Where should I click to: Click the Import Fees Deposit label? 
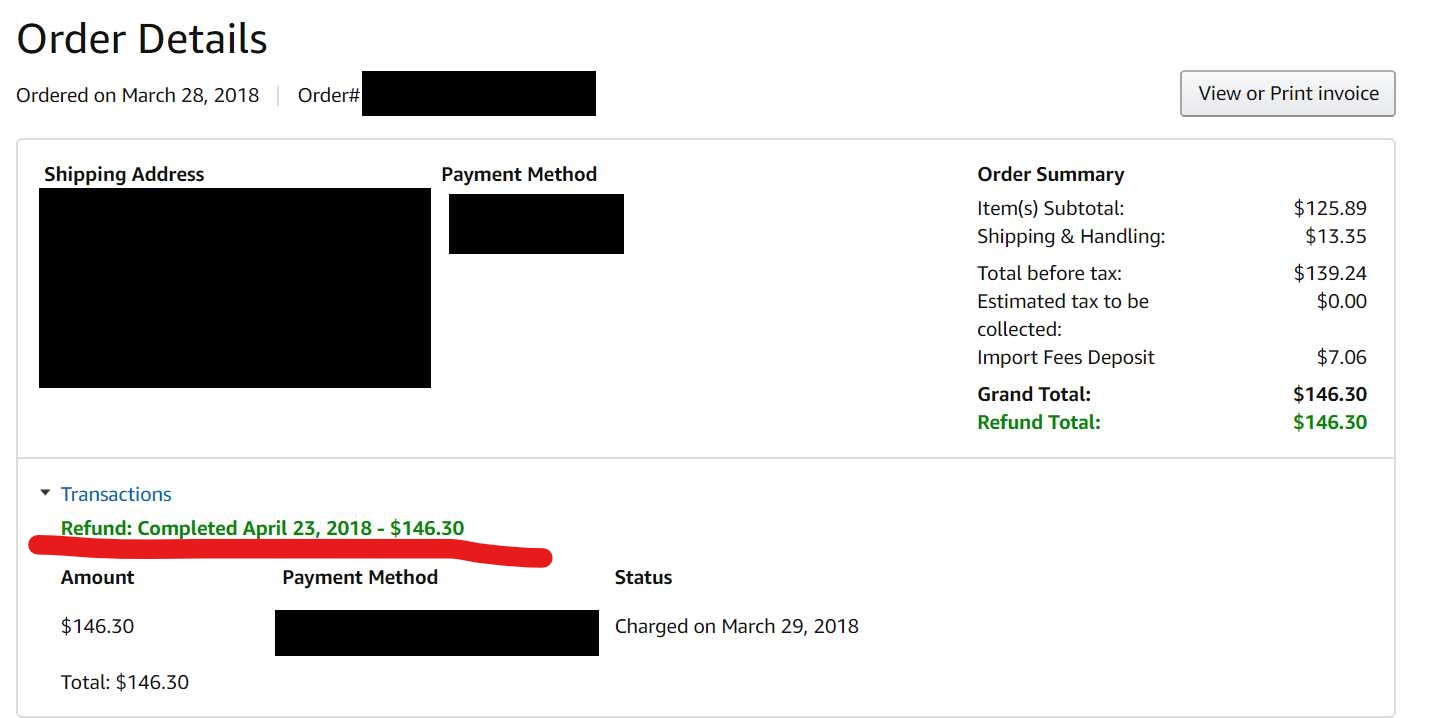pyautogui.click(x=1065, y=357)
